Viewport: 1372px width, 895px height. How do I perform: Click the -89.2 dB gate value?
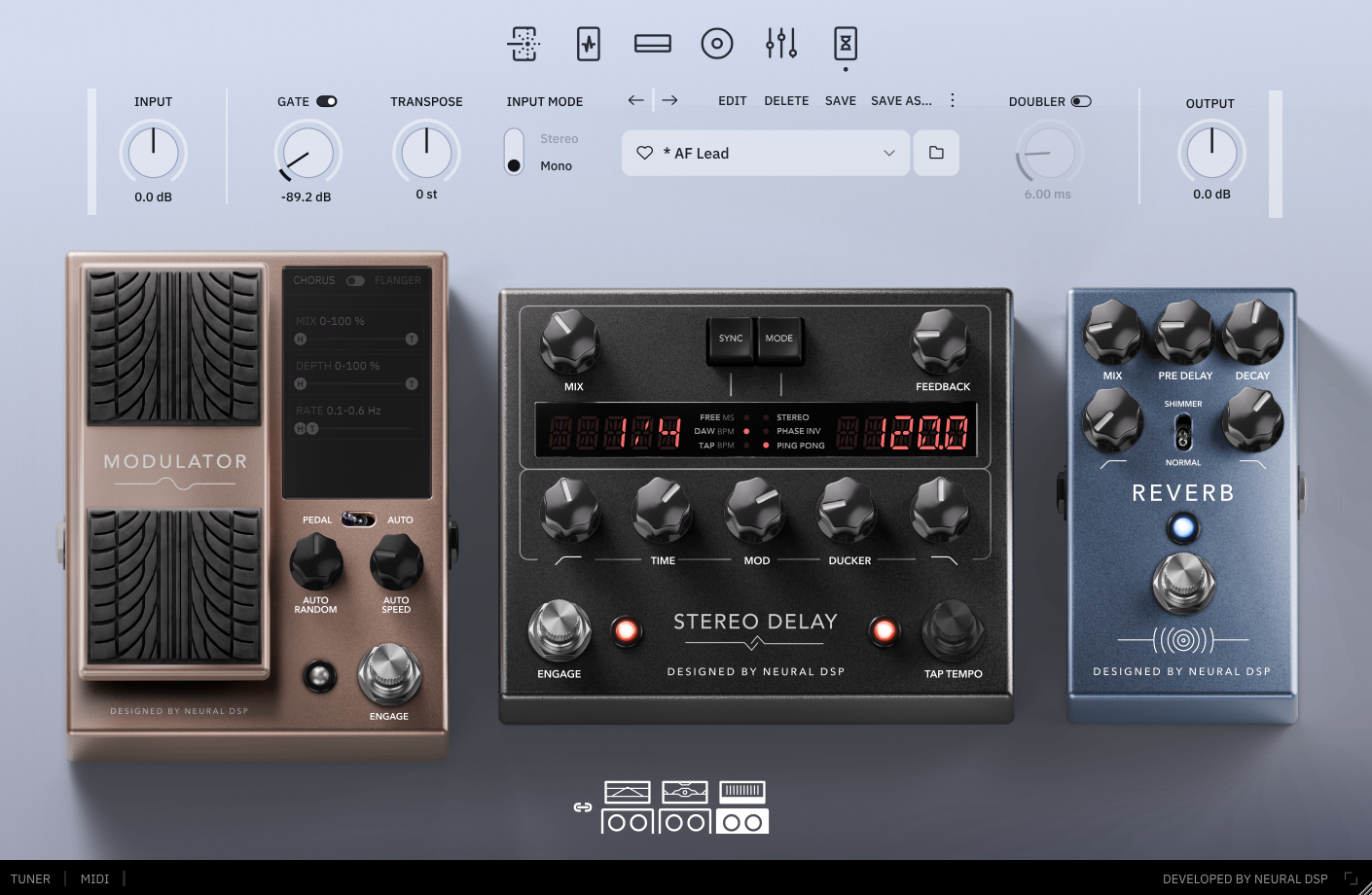[307, 197]
